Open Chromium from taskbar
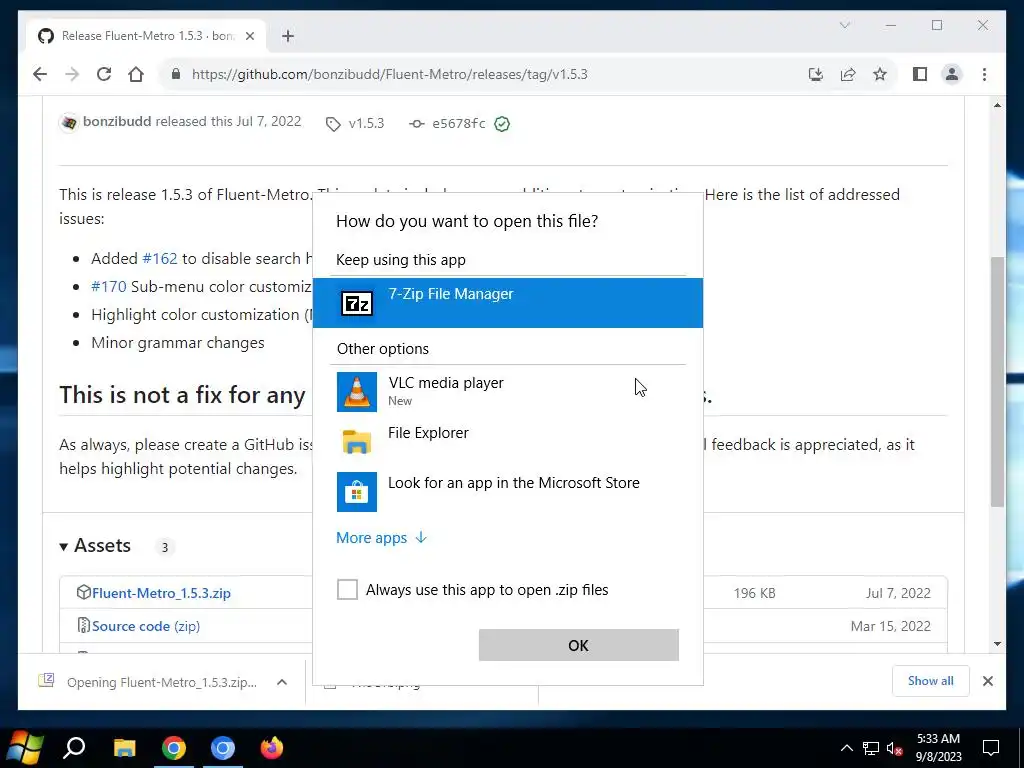Viewport: 1024px width, 768px height. (223, 748)
